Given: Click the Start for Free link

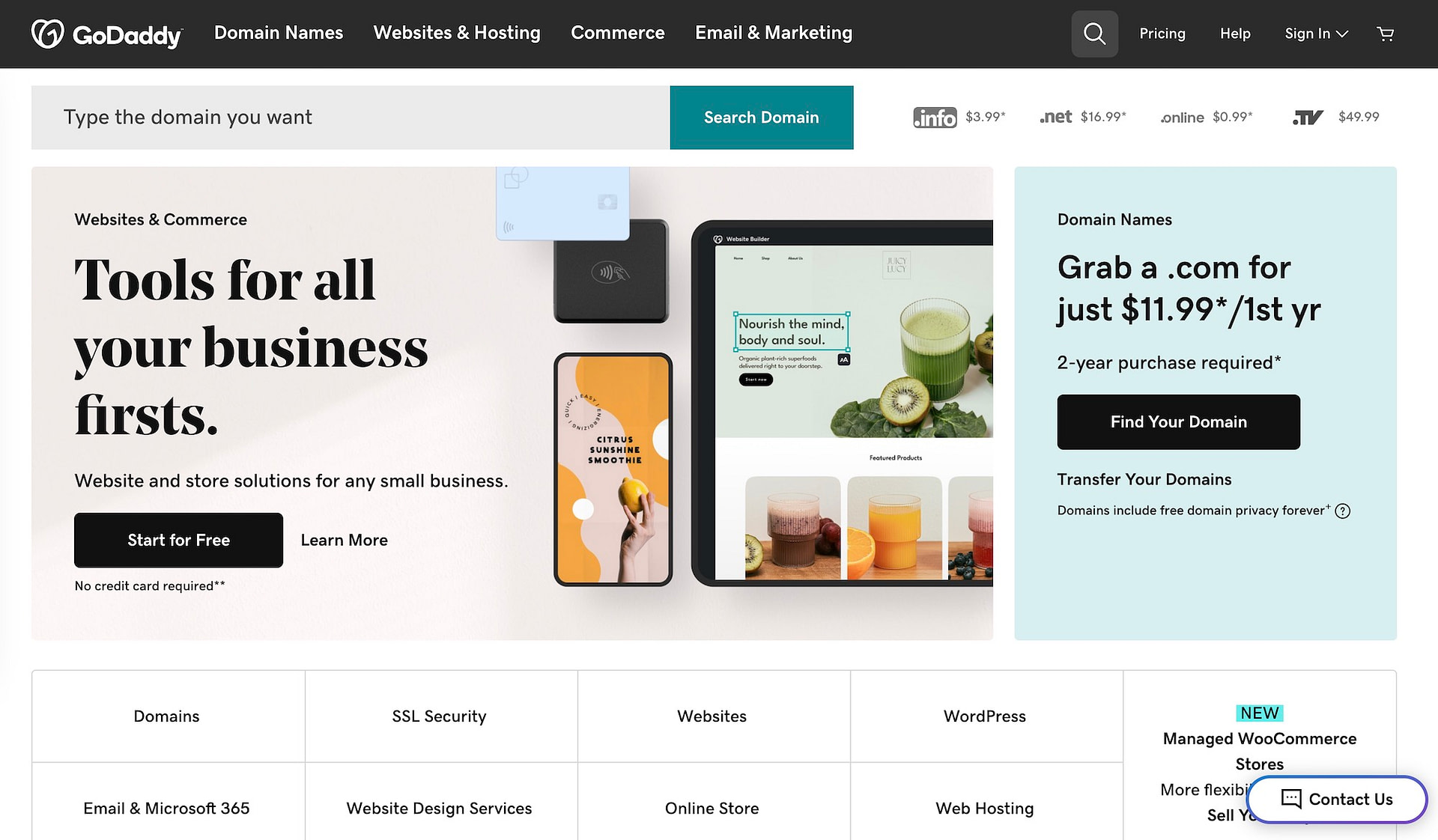Looking at the screenshot, I should point(178,540).
